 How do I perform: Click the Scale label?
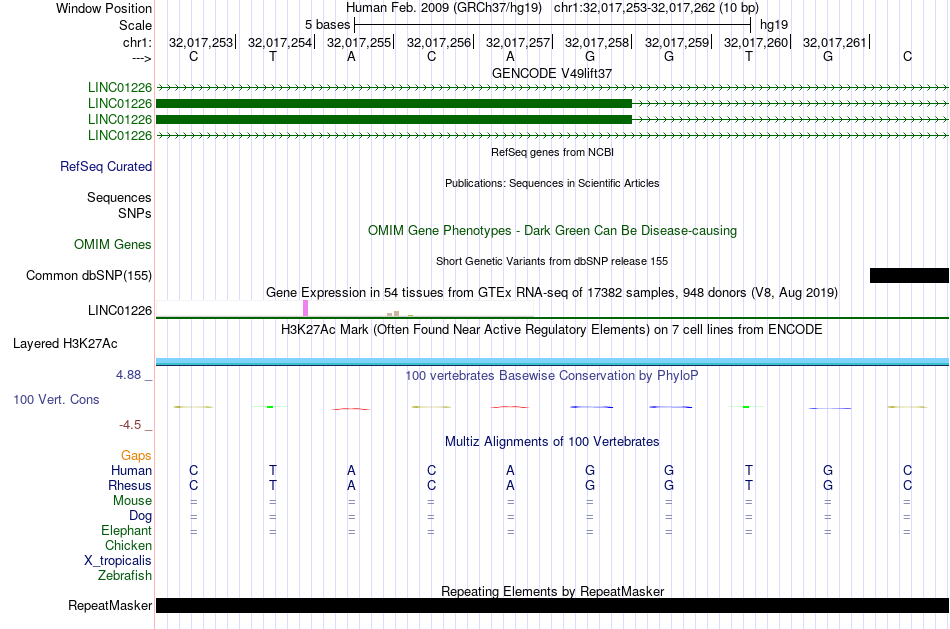click(x=136, y=25)
